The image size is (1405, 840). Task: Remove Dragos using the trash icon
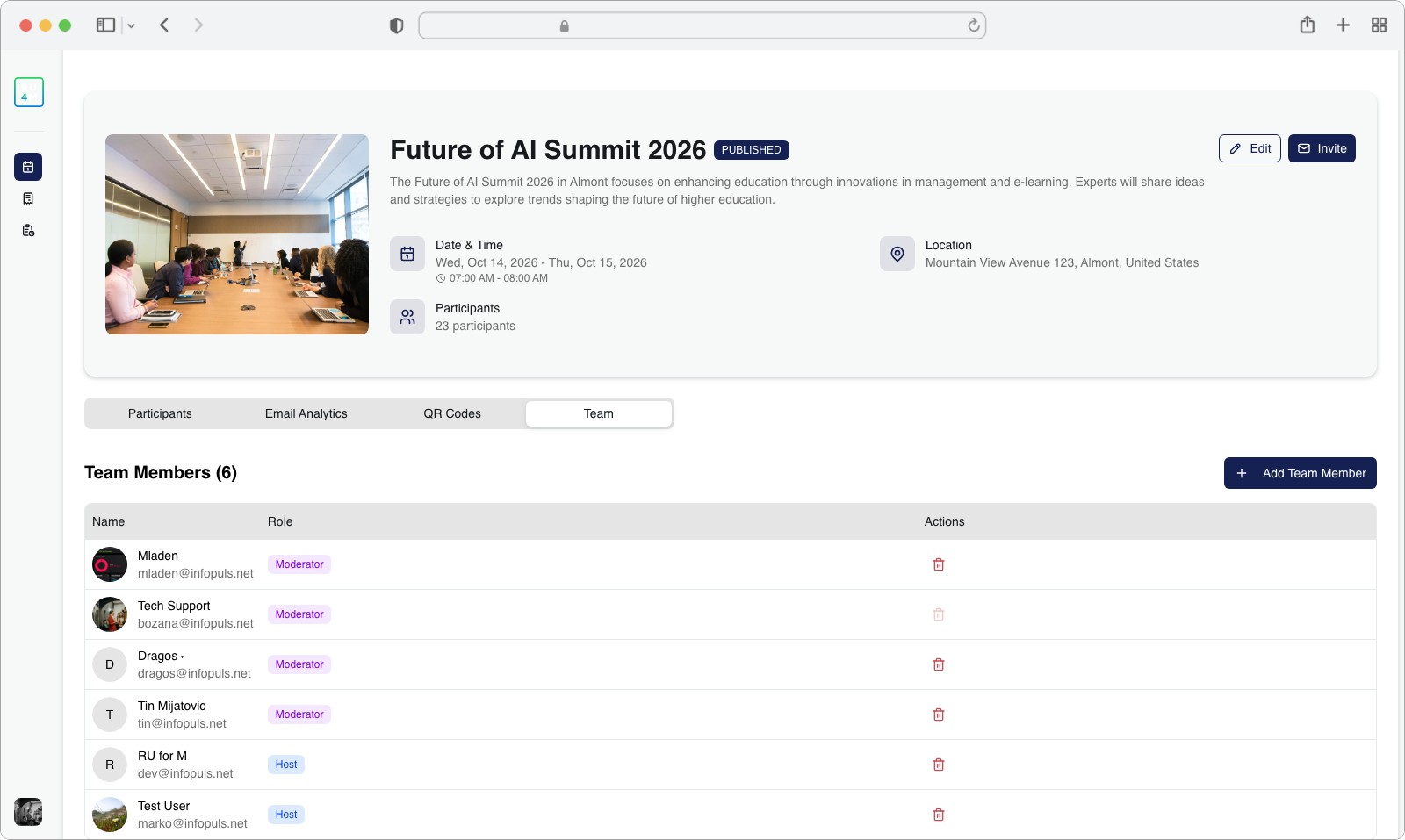coord(938,664)
